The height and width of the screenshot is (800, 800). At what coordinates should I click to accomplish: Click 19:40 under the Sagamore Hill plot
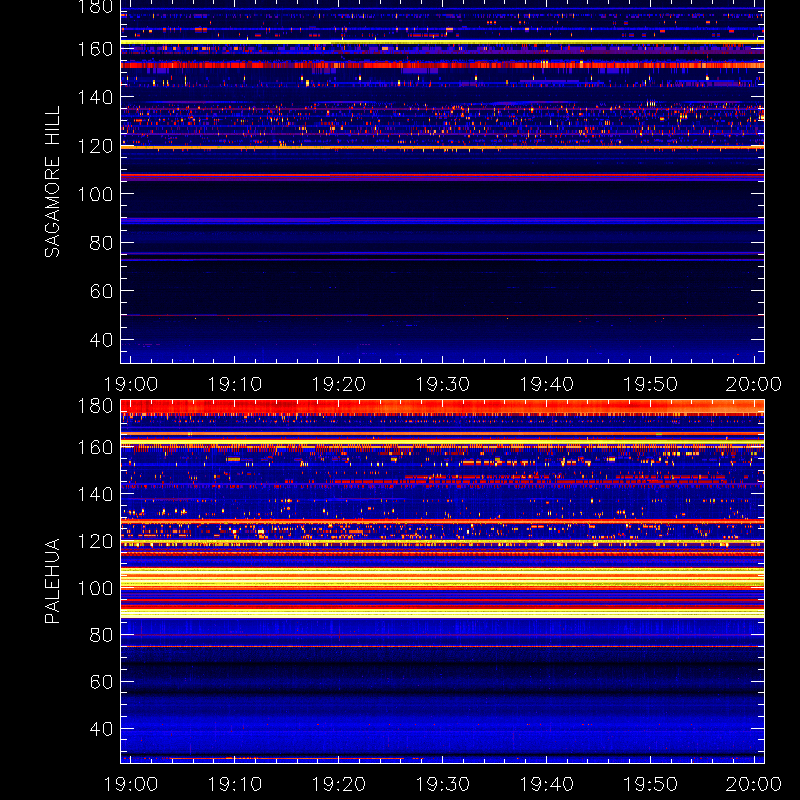point(546,384)
